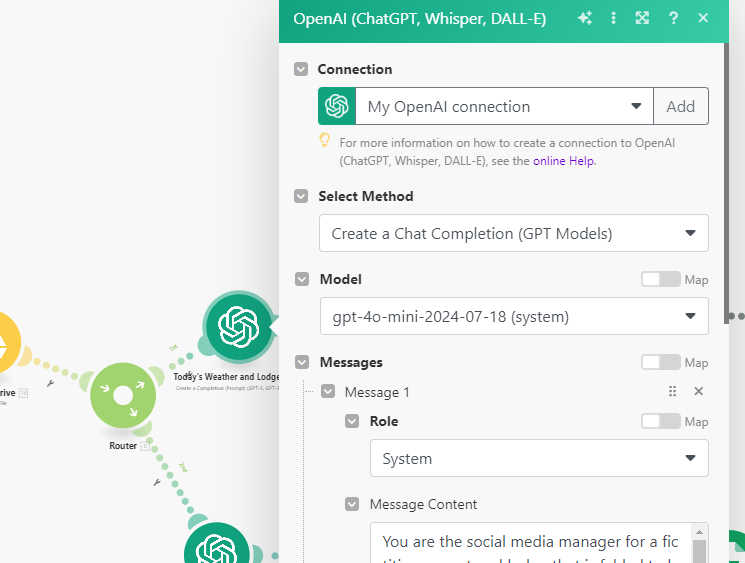Click the Router module number badge
This screenshot has height=563, width=745.
point(145,446)
